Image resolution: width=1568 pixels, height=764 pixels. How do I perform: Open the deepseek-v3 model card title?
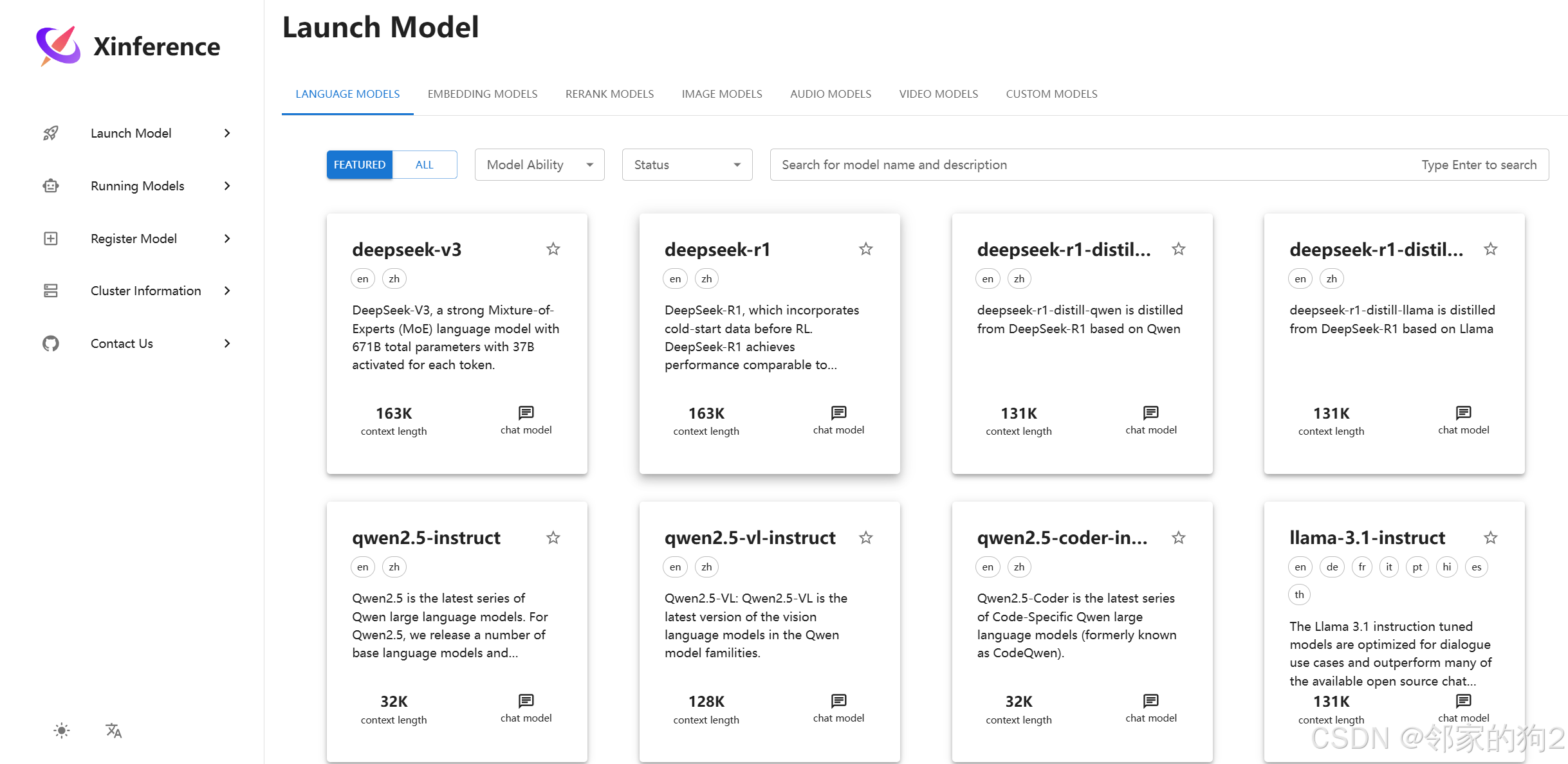[407, 250]
